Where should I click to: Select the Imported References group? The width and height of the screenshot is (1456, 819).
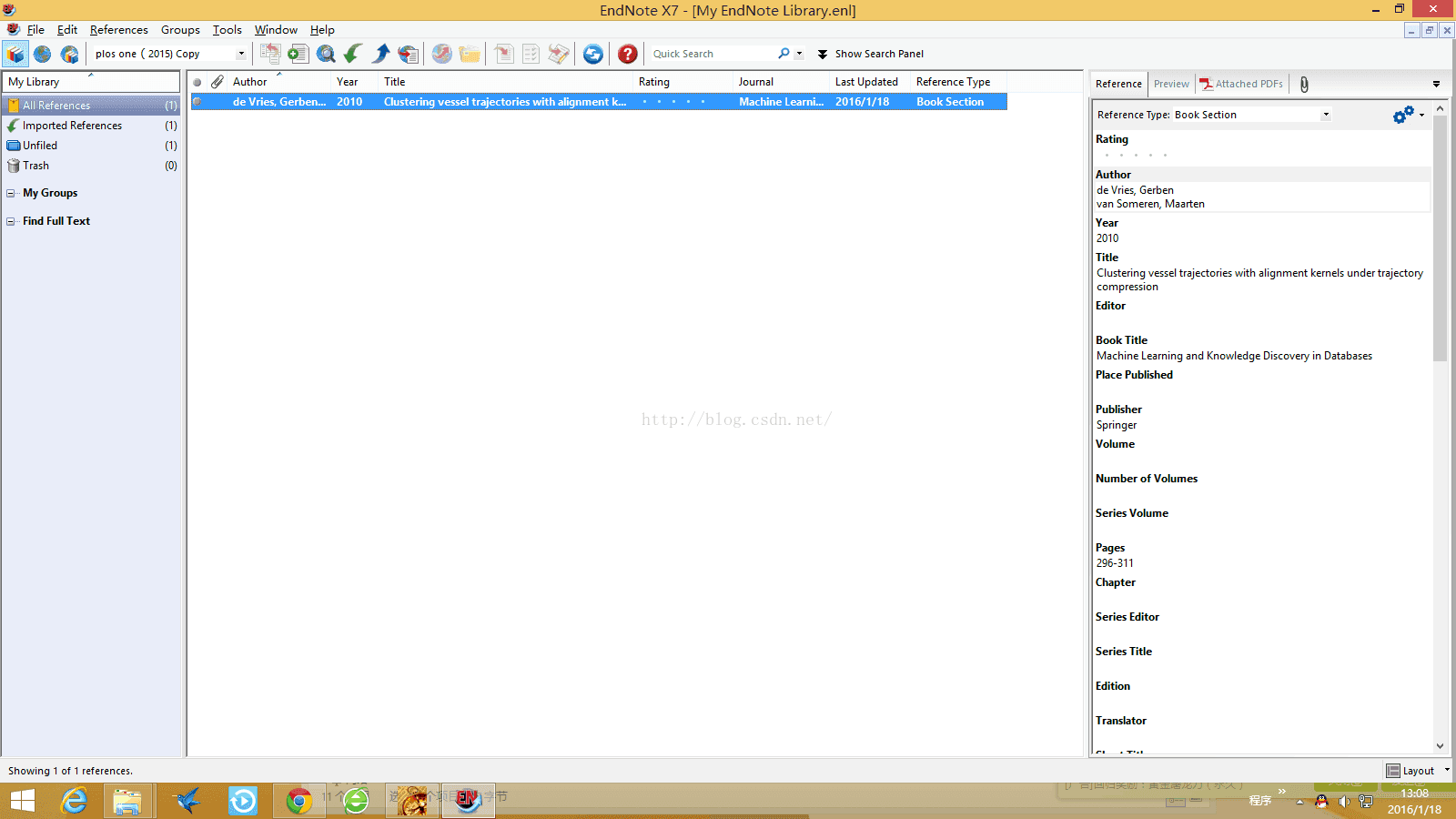[92, 126]
